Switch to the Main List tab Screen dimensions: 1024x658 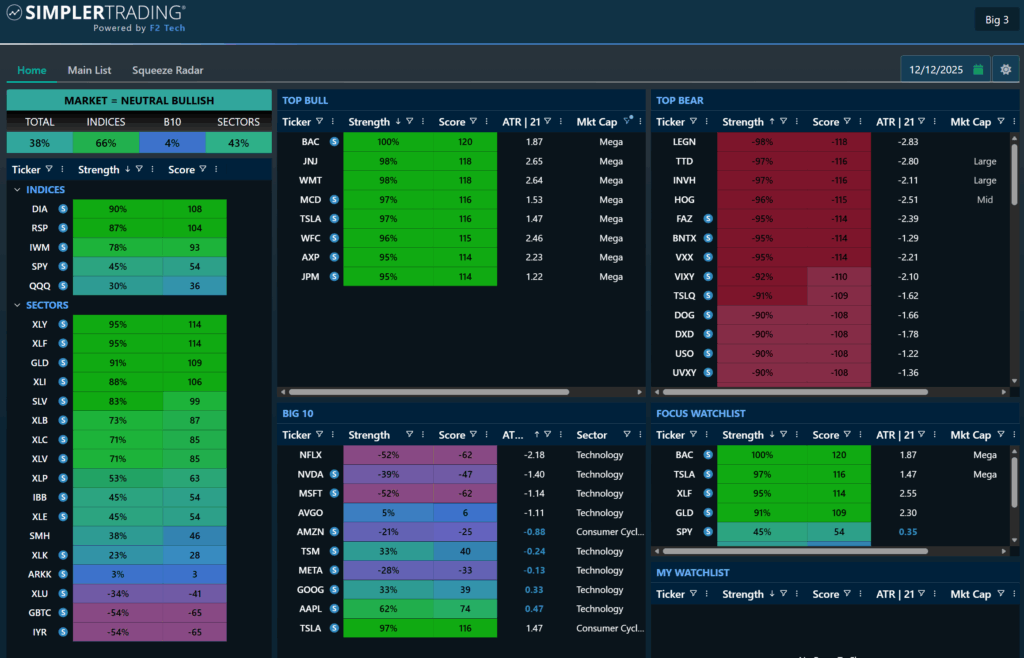coord(89,70)
